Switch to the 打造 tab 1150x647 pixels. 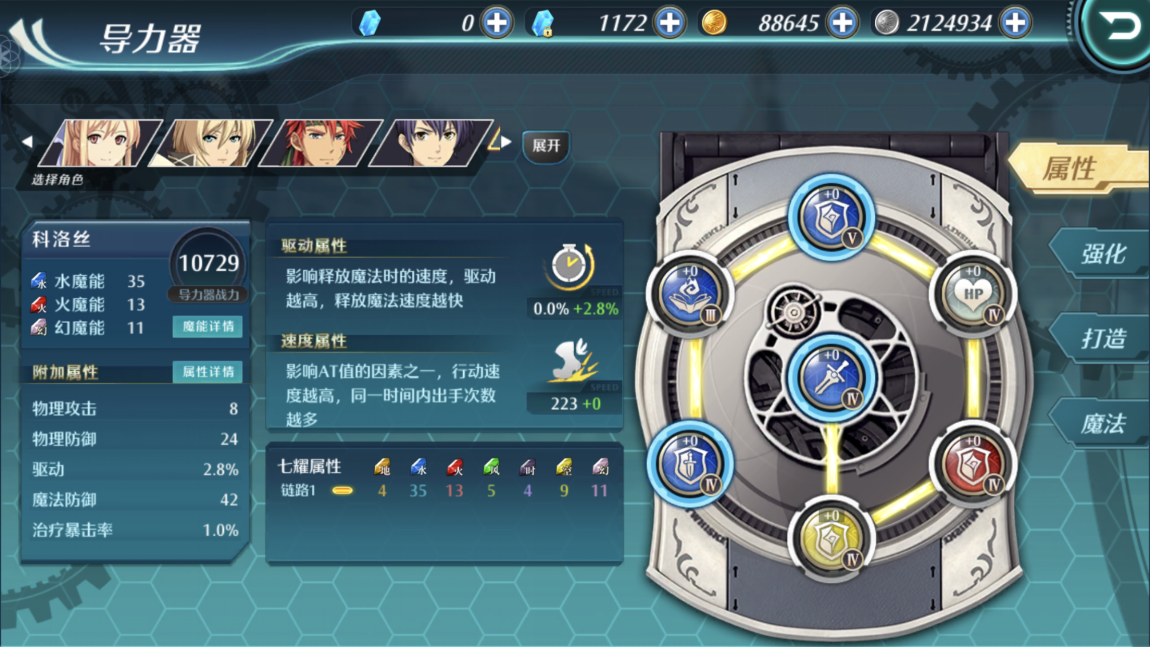coord(1102,338)
